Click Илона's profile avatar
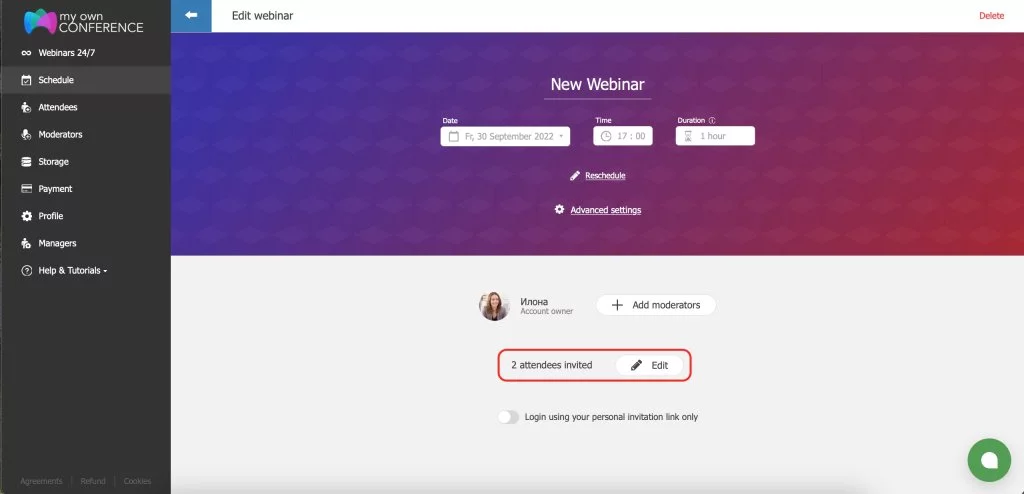Image resolution: width=1024 pixels, height=494 pixels. click(x=494, y=306)
